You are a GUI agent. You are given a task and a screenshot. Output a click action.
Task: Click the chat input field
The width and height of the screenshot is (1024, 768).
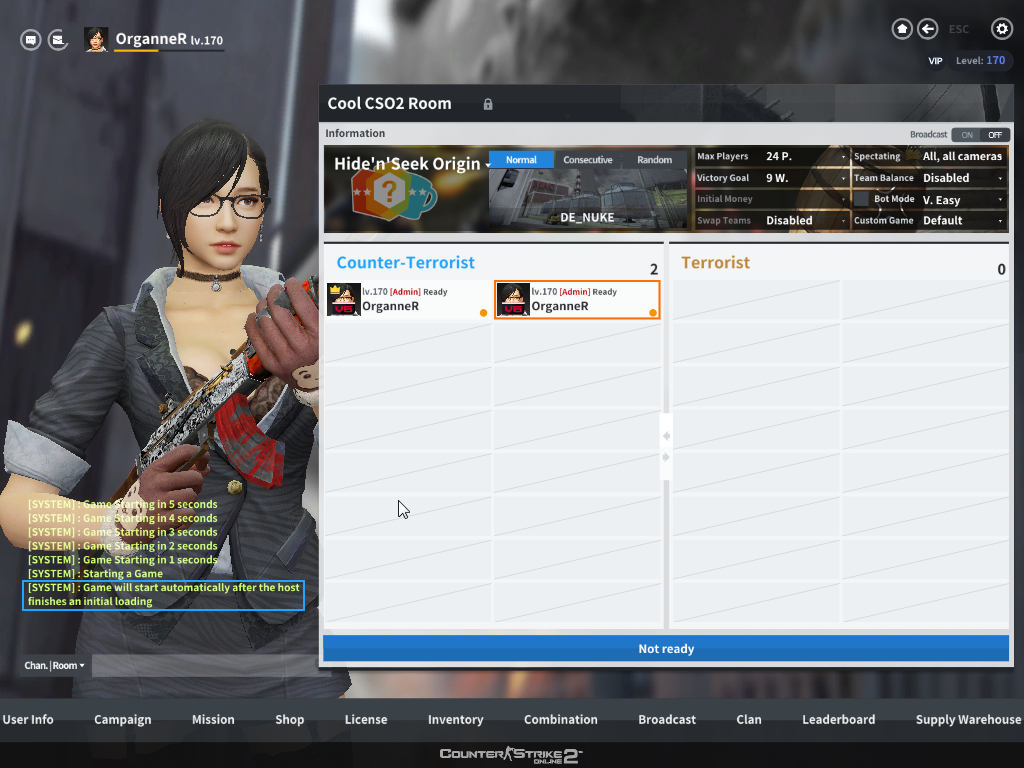point(204,665)
